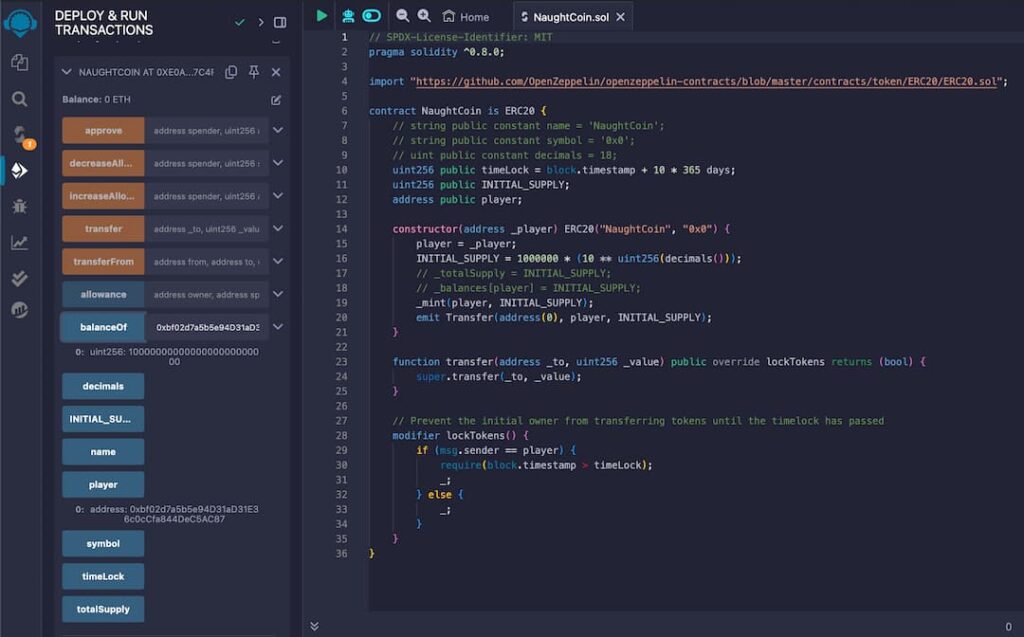
Task: Open the Solidity static analysis chart icon
Action: coord(20,242)
